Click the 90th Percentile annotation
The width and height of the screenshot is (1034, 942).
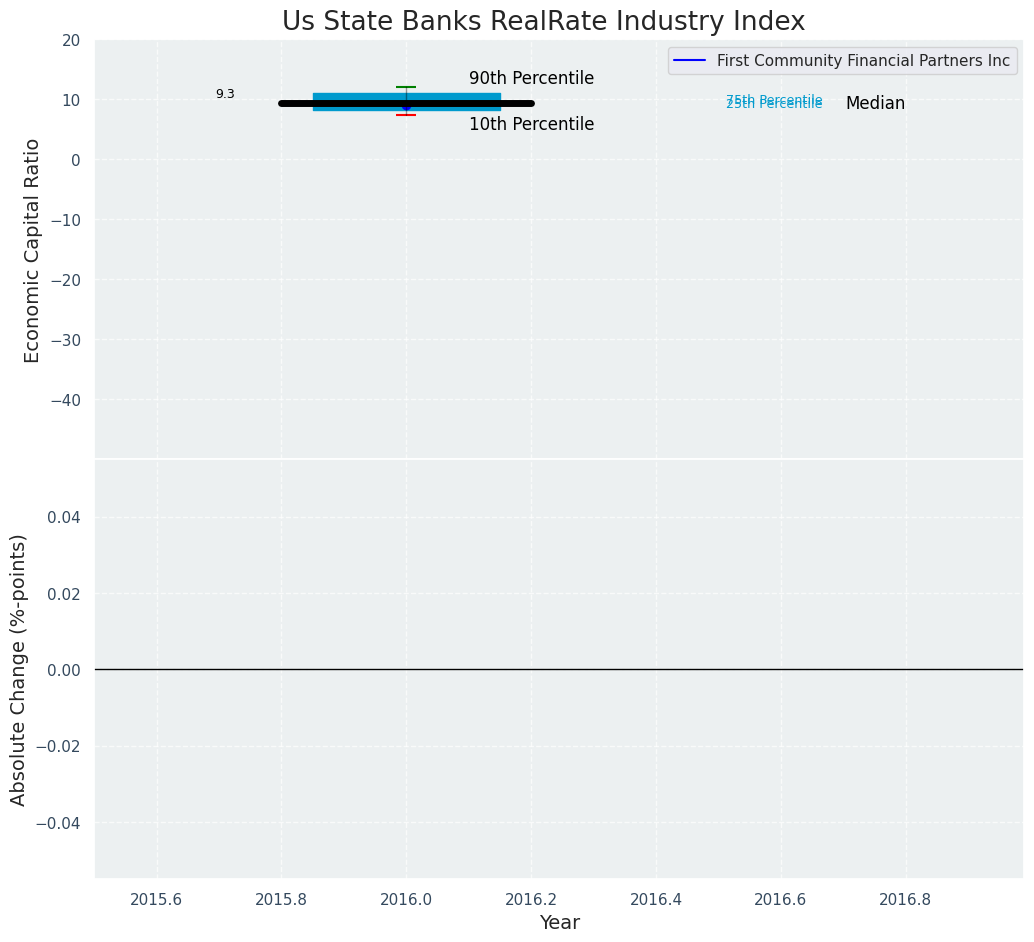531,79
